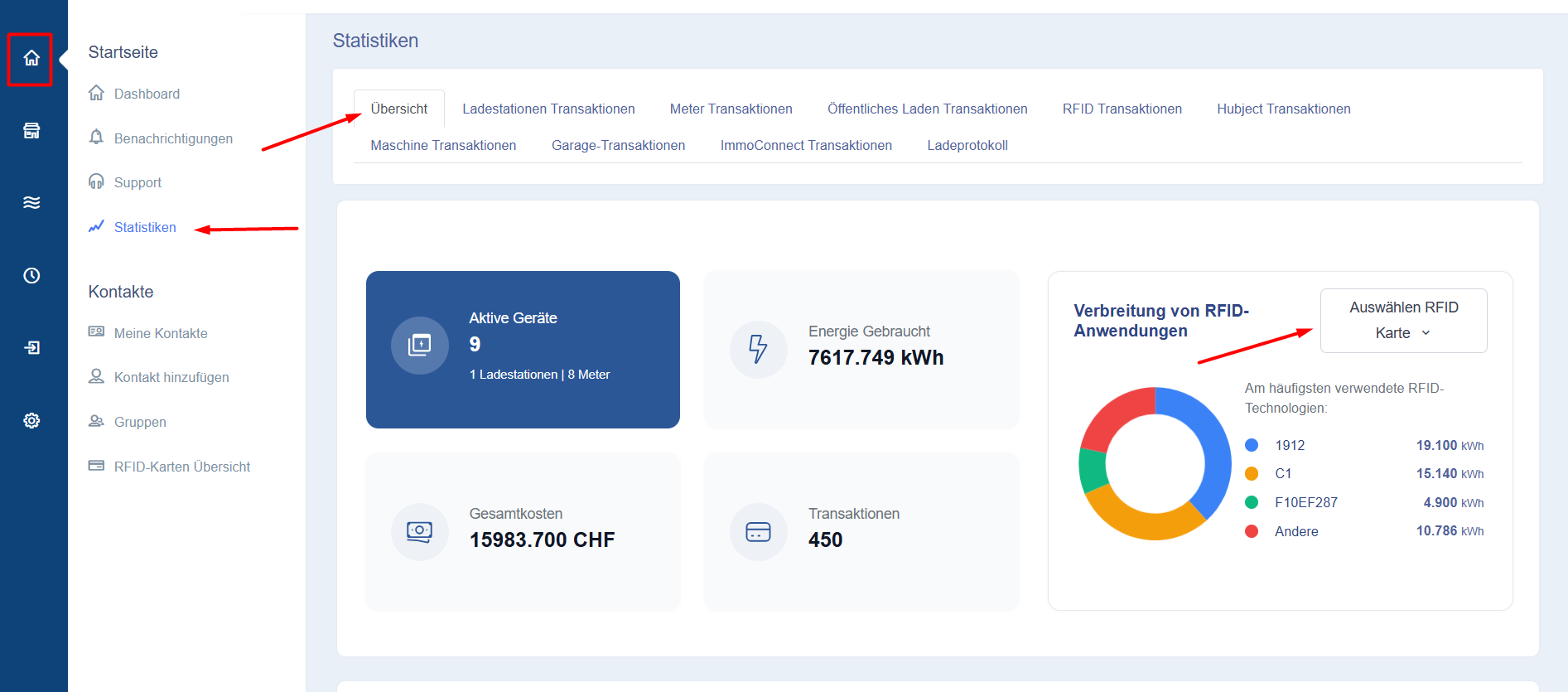1568x692 pixels.
Task: Open the Gruppen menu entry
Action: click(x=140, y=422)
